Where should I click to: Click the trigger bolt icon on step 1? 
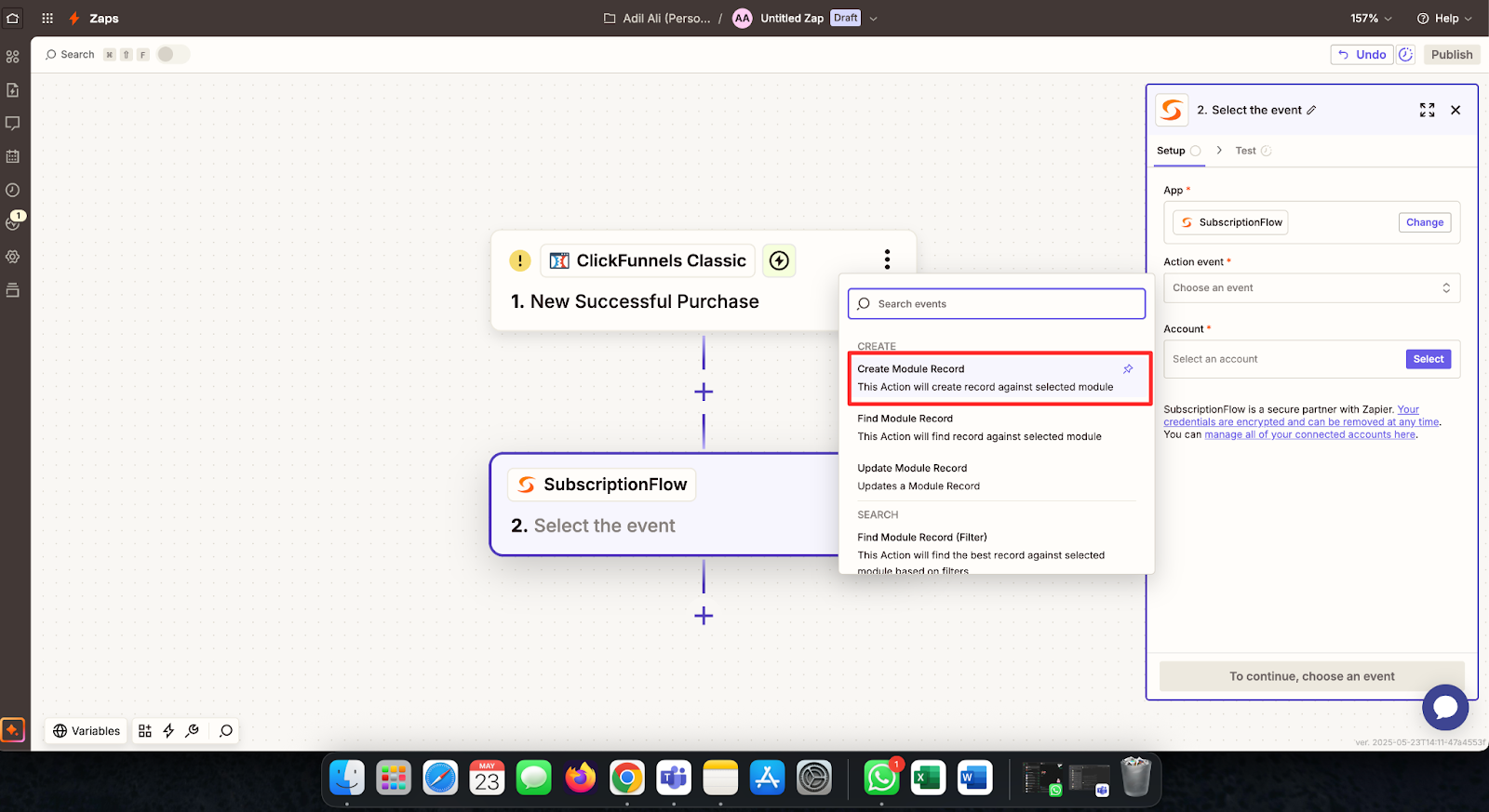(x=779, y=261)
